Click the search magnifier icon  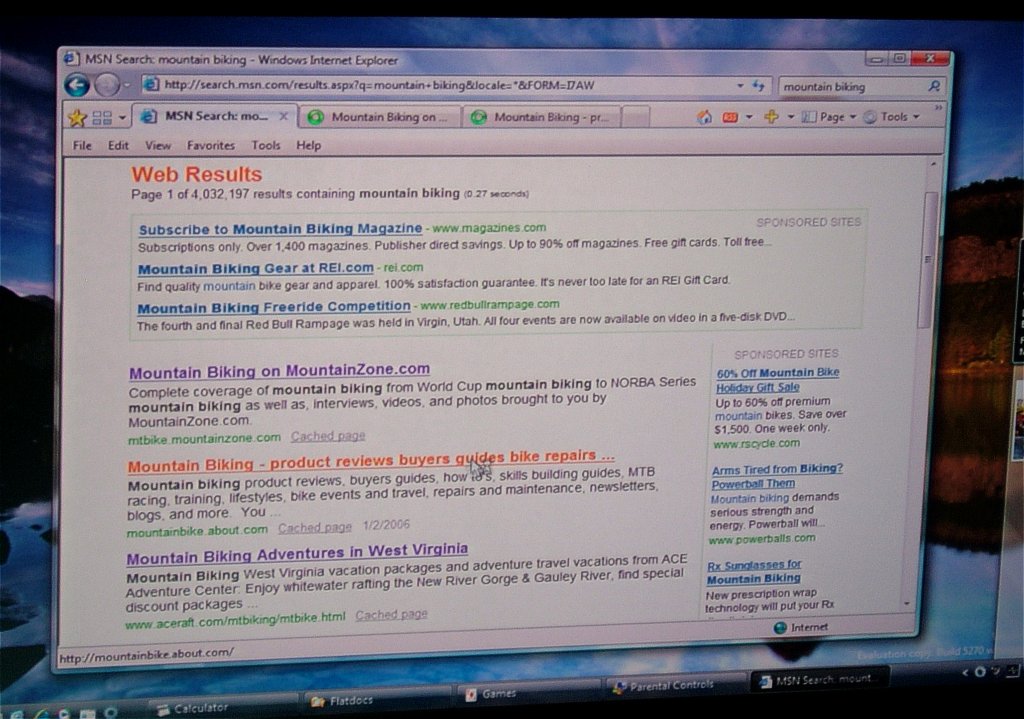[x=934, y=87]
